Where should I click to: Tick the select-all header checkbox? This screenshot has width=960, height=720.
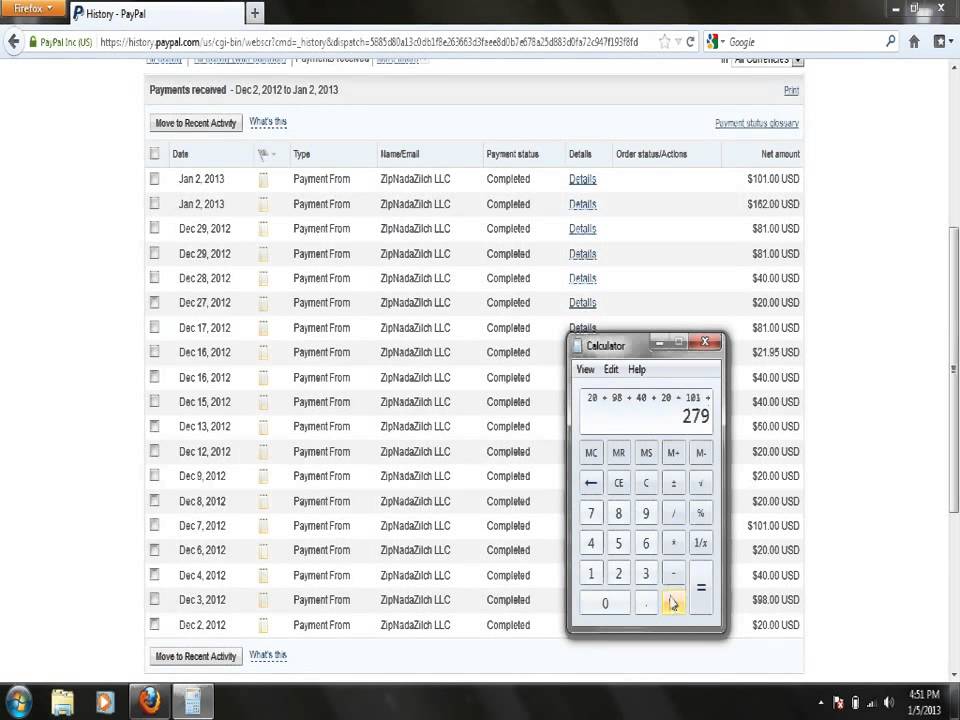click(154, 154)
